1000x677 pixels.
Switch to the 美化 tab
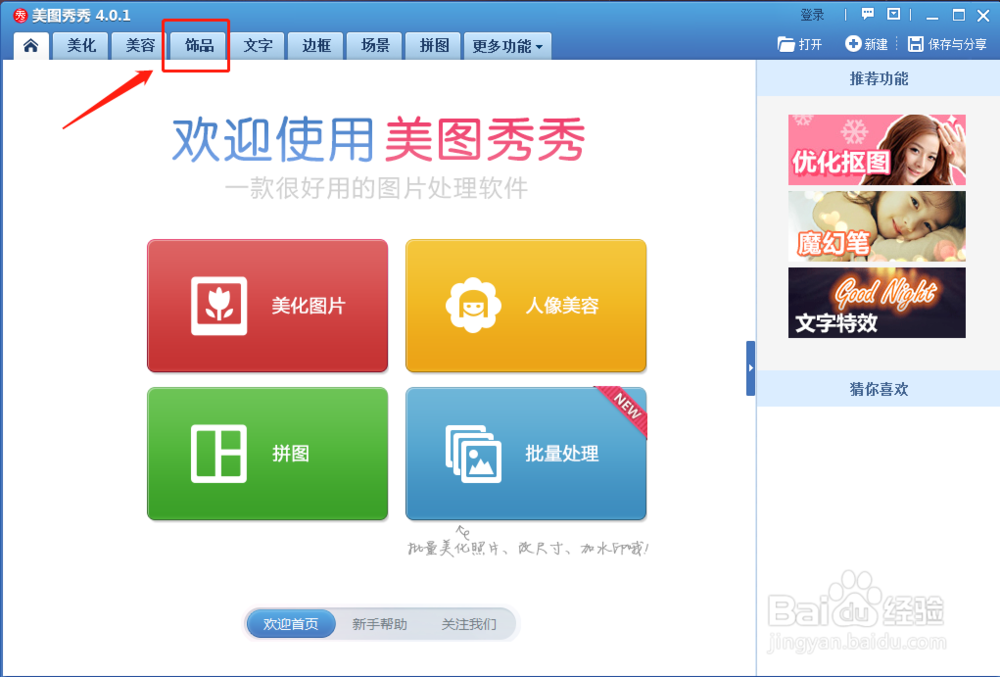(x=82, y=45)
